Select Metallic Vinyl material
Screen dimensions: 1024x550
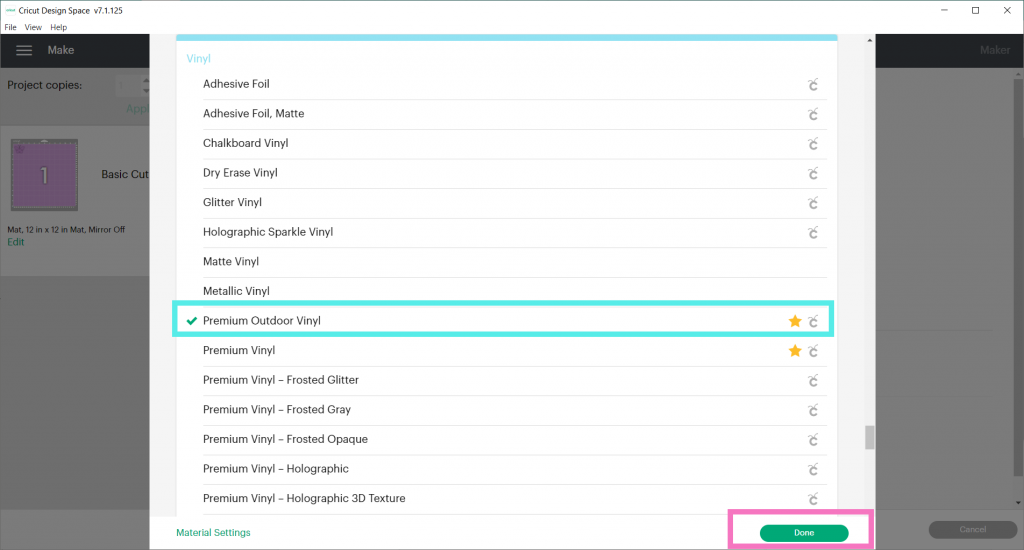click(236, 291)
